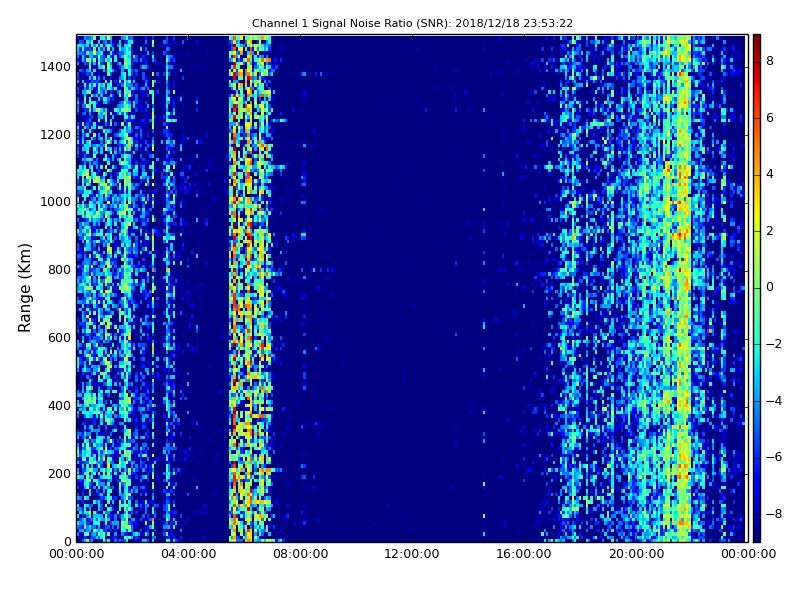The image size is (800, 600).
Task: Click the 20:00:00 time axis label
Action: (x=636, y=554)
